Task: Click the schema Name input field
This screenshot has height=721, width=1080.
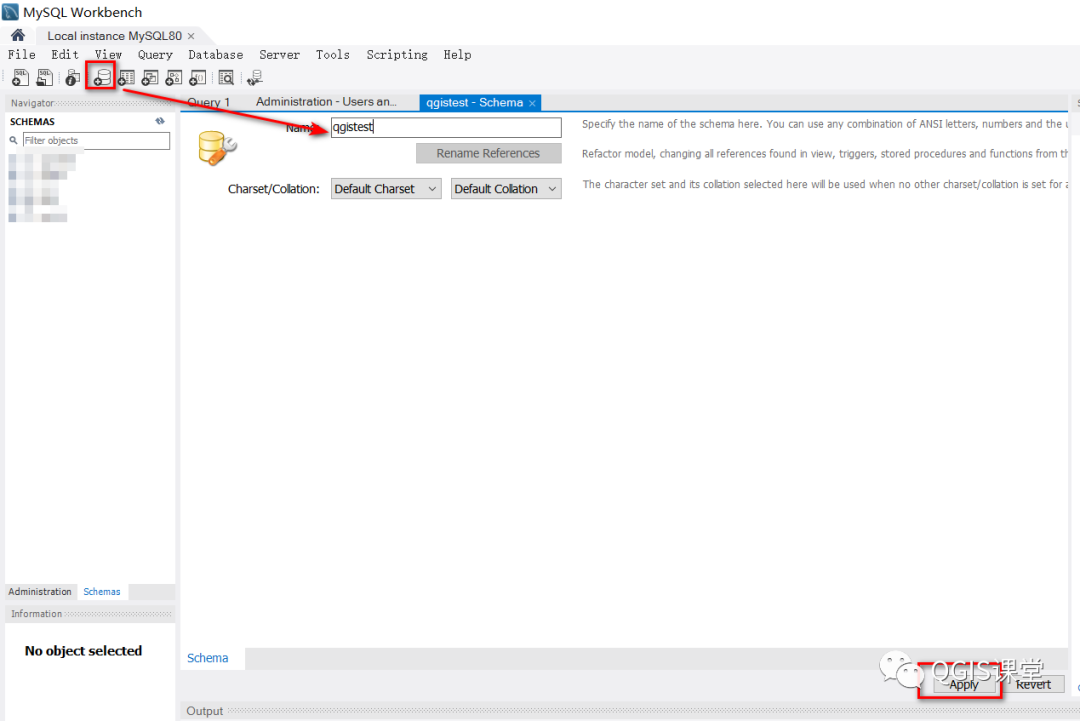Action: tap(446, 127)
